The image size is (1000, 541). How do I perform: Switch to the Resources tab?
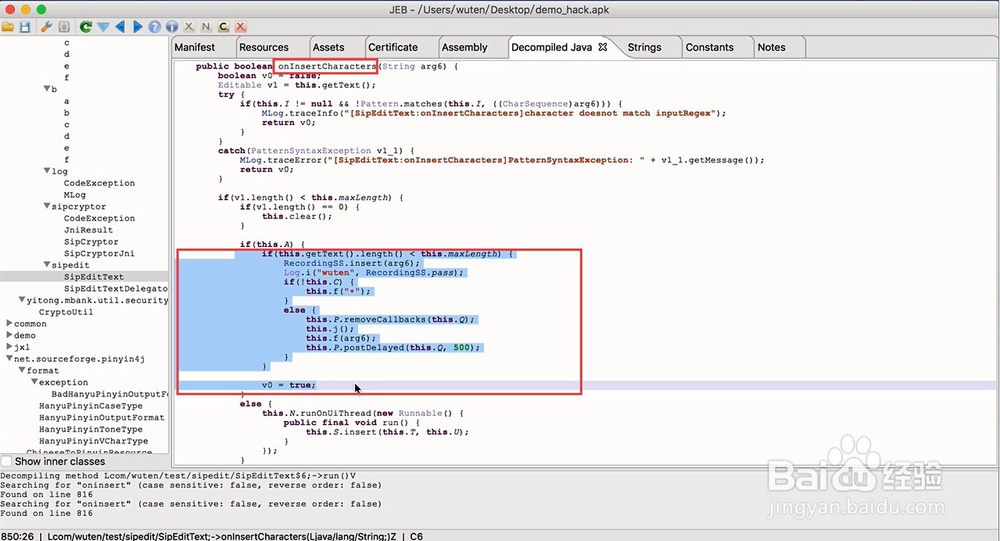(x=263, y=47)
